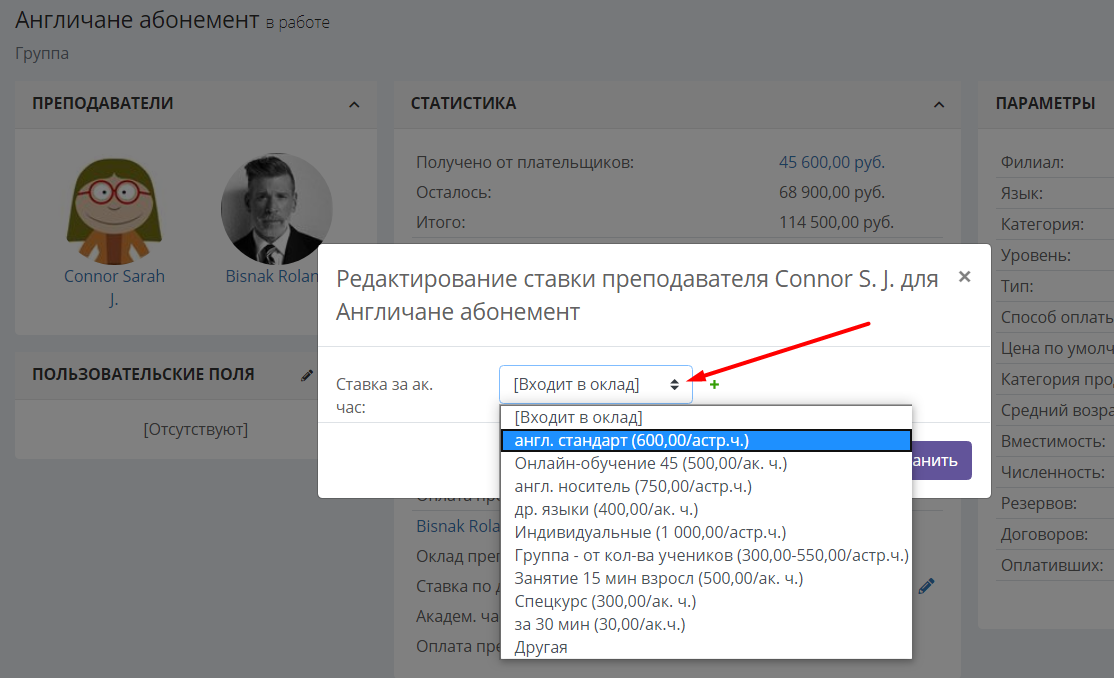Viewport: 1114px width, 678px height.
Task: Open teacher Connor Sarah J. link
Action: click(114, 287)
